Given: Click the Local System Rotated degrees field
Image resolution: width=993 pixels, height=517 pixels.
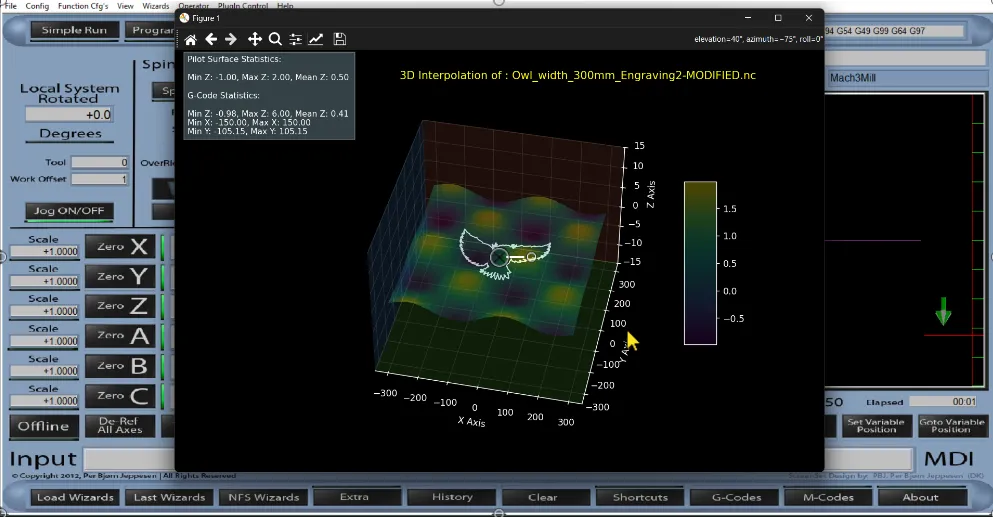Looking at the screenshot, I should [x=69, y=115].
